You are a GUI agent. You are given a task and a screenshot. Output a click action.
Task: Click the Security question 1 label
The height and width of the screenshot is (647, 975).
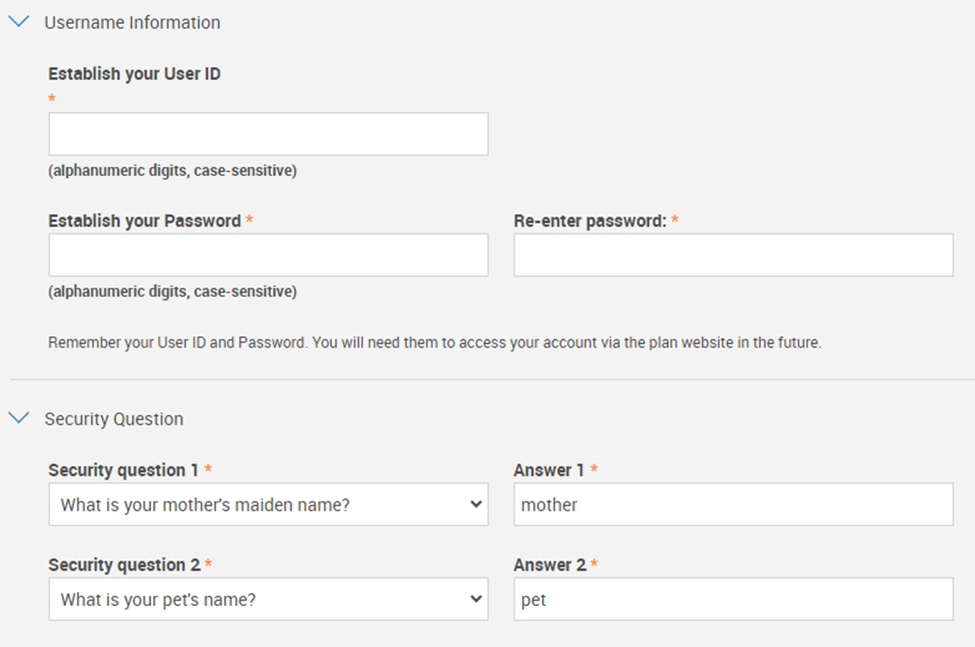[124, 470]
